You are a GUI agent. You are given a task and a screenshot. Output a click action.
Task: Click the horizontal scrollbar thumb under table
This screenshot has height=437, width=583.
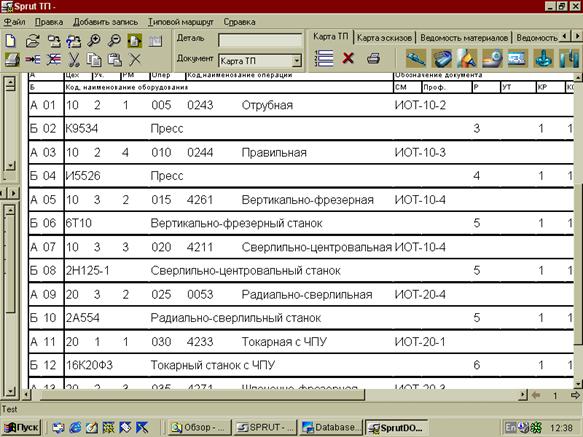(203, 395)
